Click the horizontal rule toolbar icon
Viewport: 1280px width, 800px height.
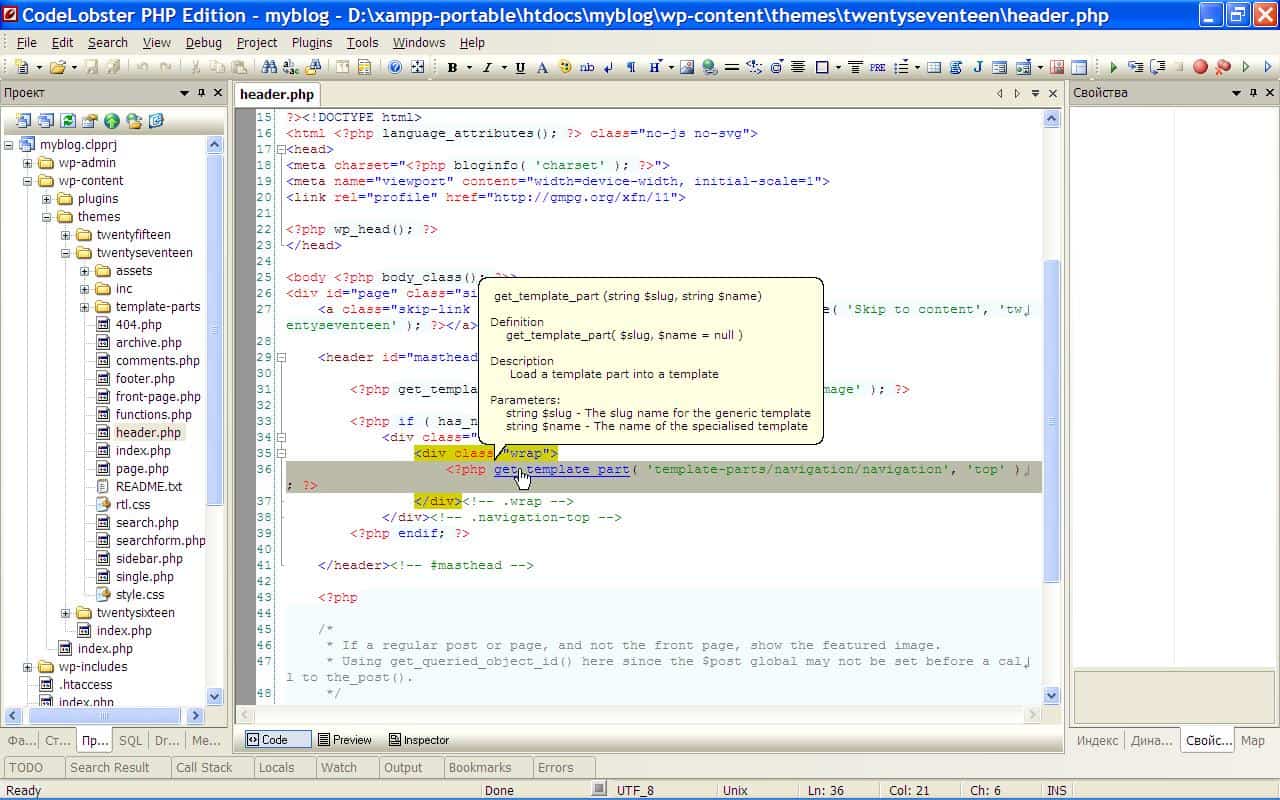tap(732, 67)
